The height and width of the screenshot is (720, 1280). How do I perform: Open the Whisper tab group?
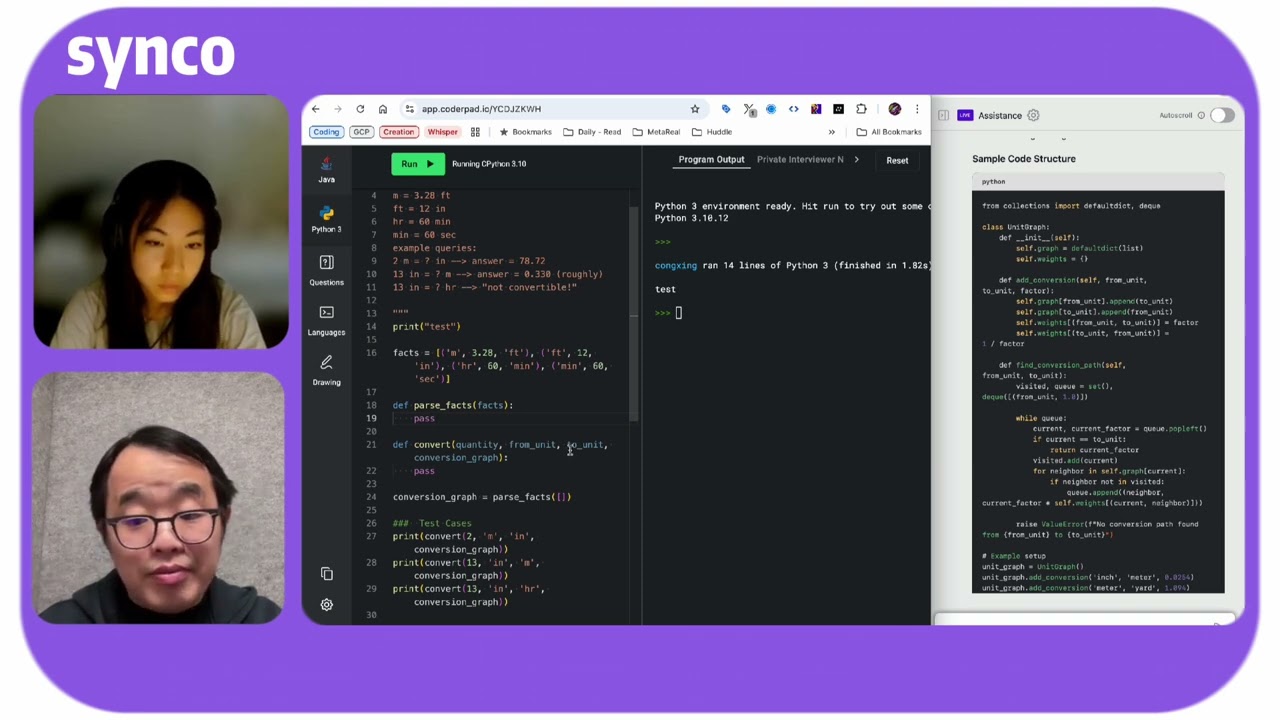tap(442, 132)
